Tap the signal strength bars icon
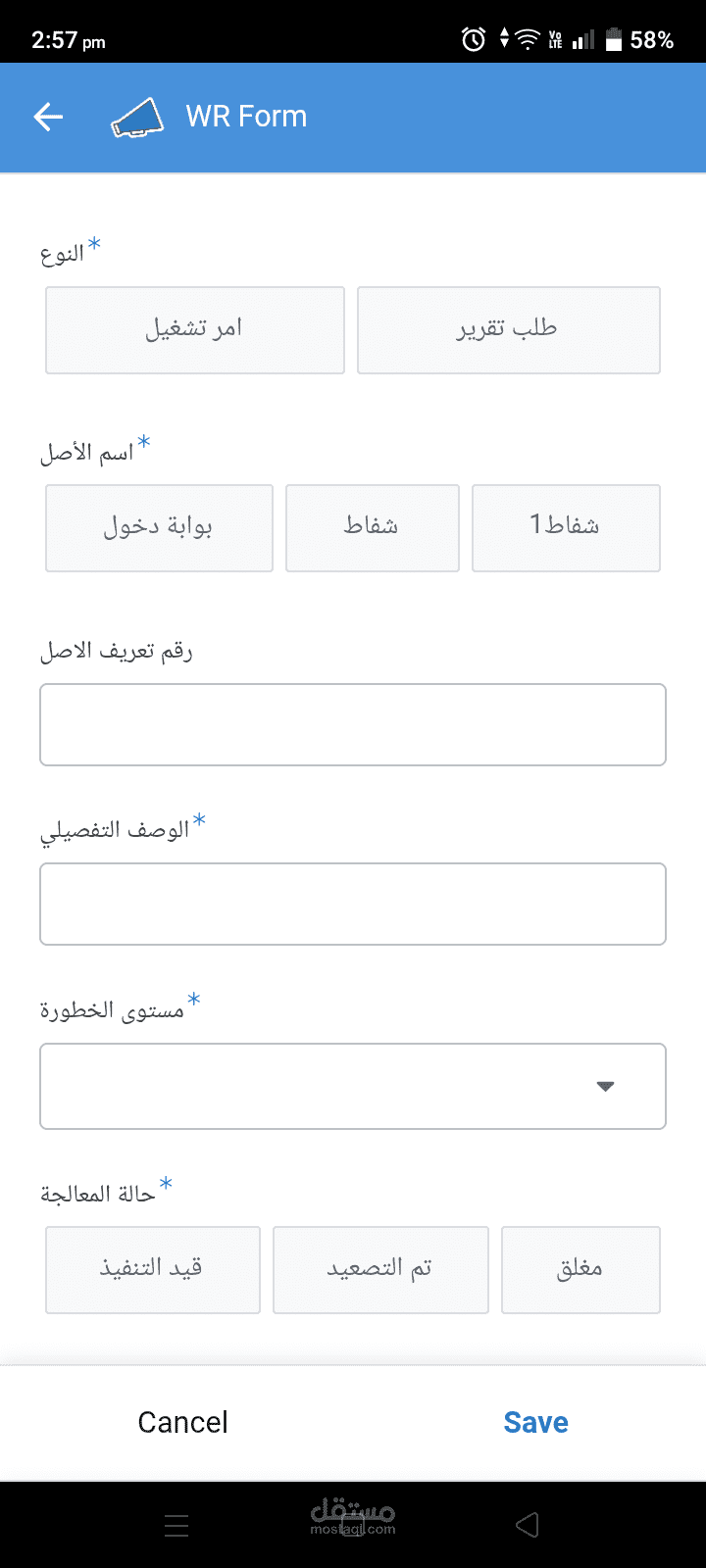 pyautogui.click(x=583, y=39)
